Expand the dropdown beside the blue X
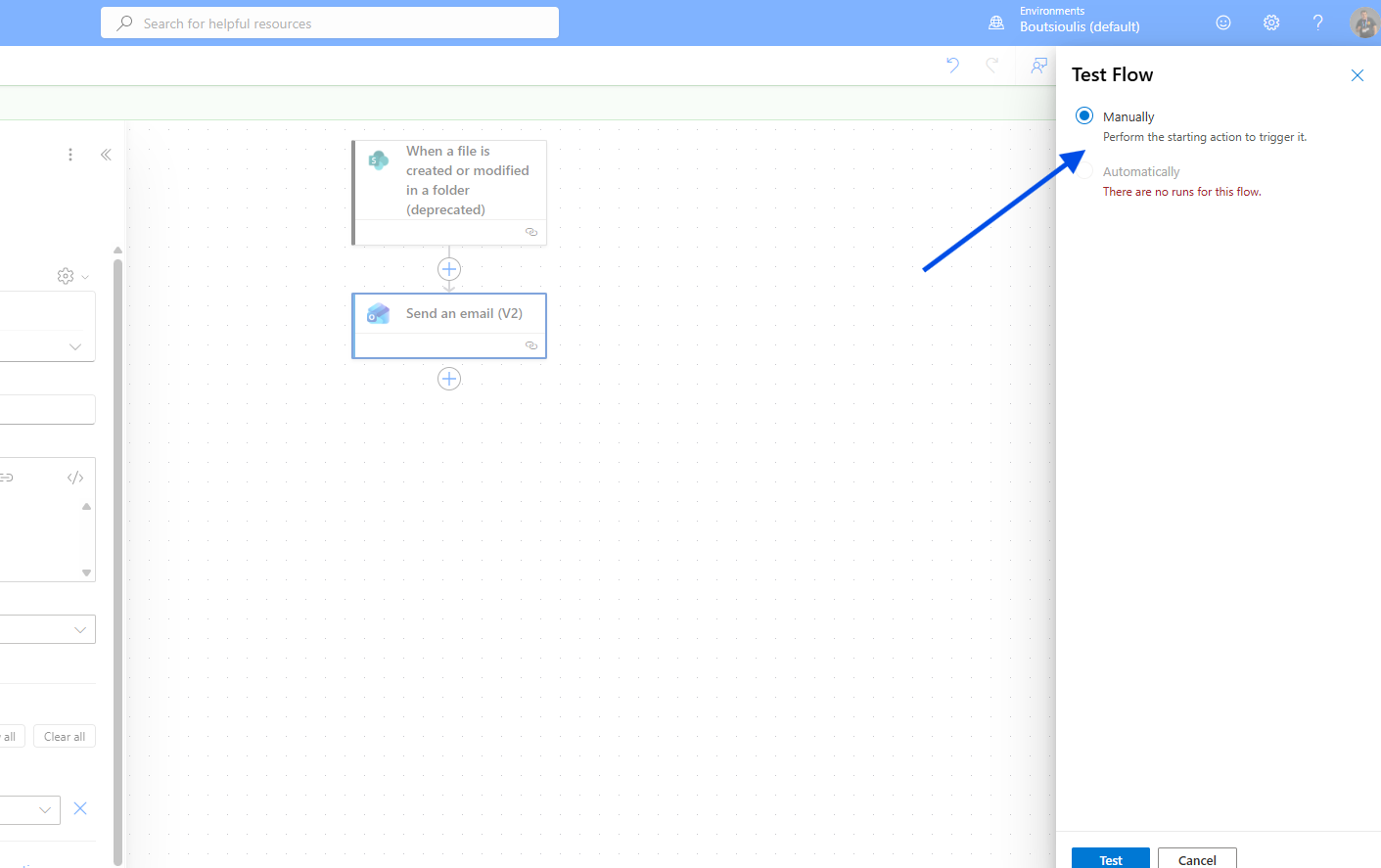The height and width of the screenshot is (868, 1381). point(44,809)
